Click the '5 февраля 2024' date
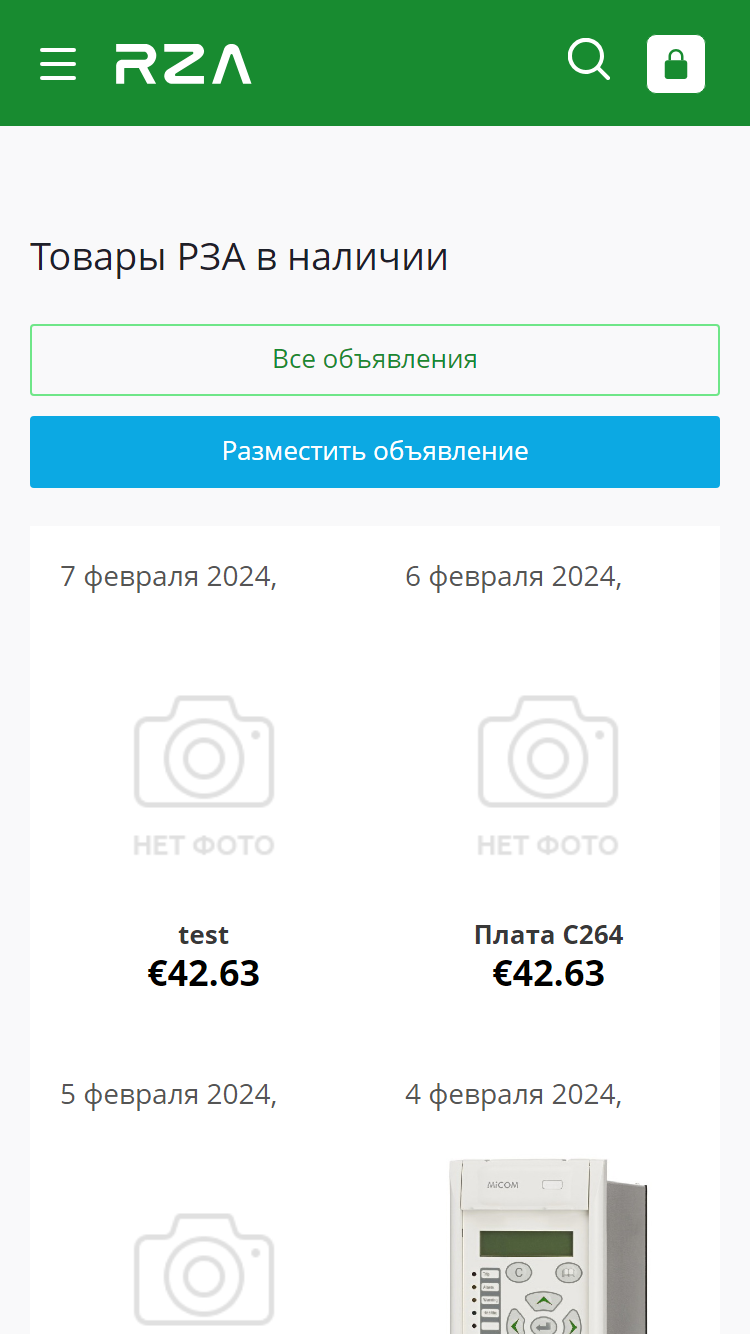 [166, 1095]
